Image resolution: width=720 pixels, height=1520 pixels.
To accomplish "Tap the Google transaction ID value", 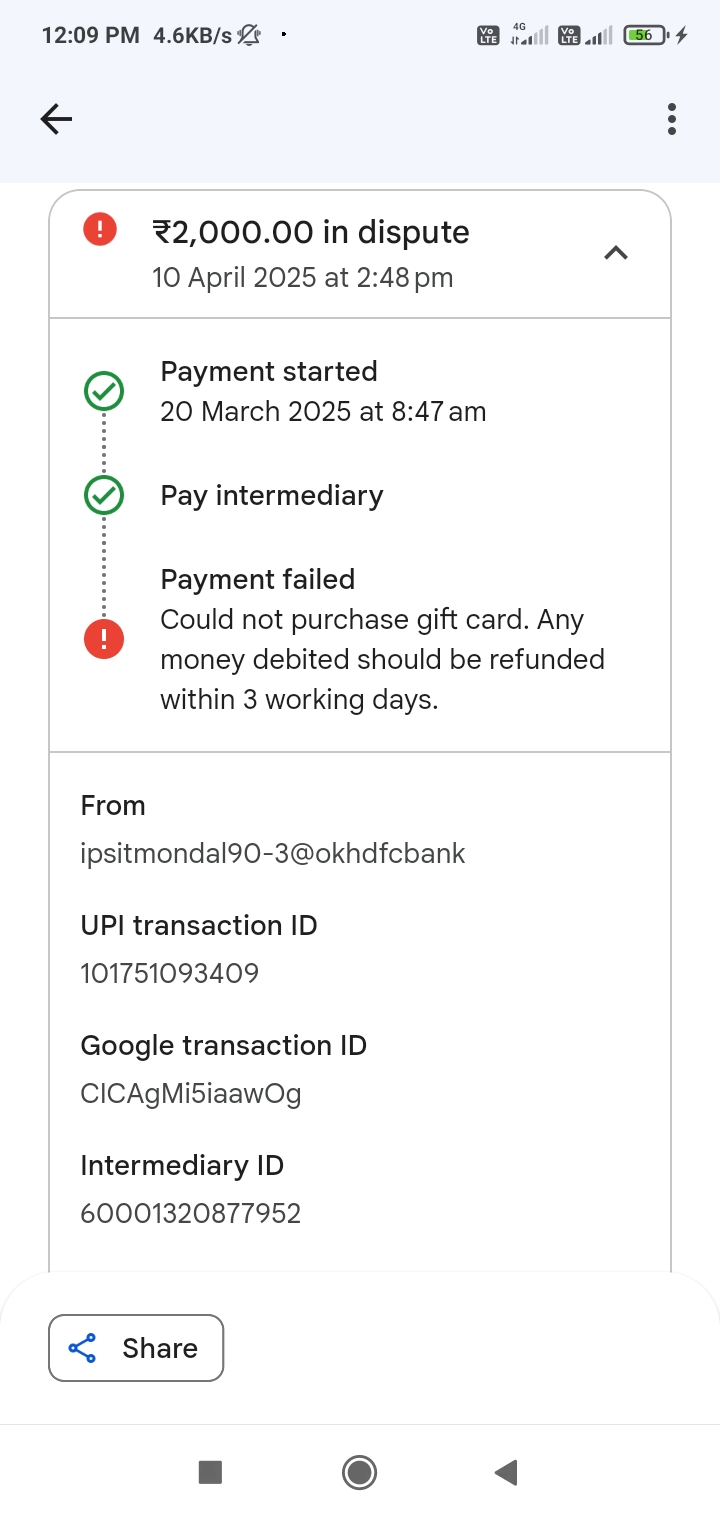I will pyautogui.click(x=191, y=1093).
